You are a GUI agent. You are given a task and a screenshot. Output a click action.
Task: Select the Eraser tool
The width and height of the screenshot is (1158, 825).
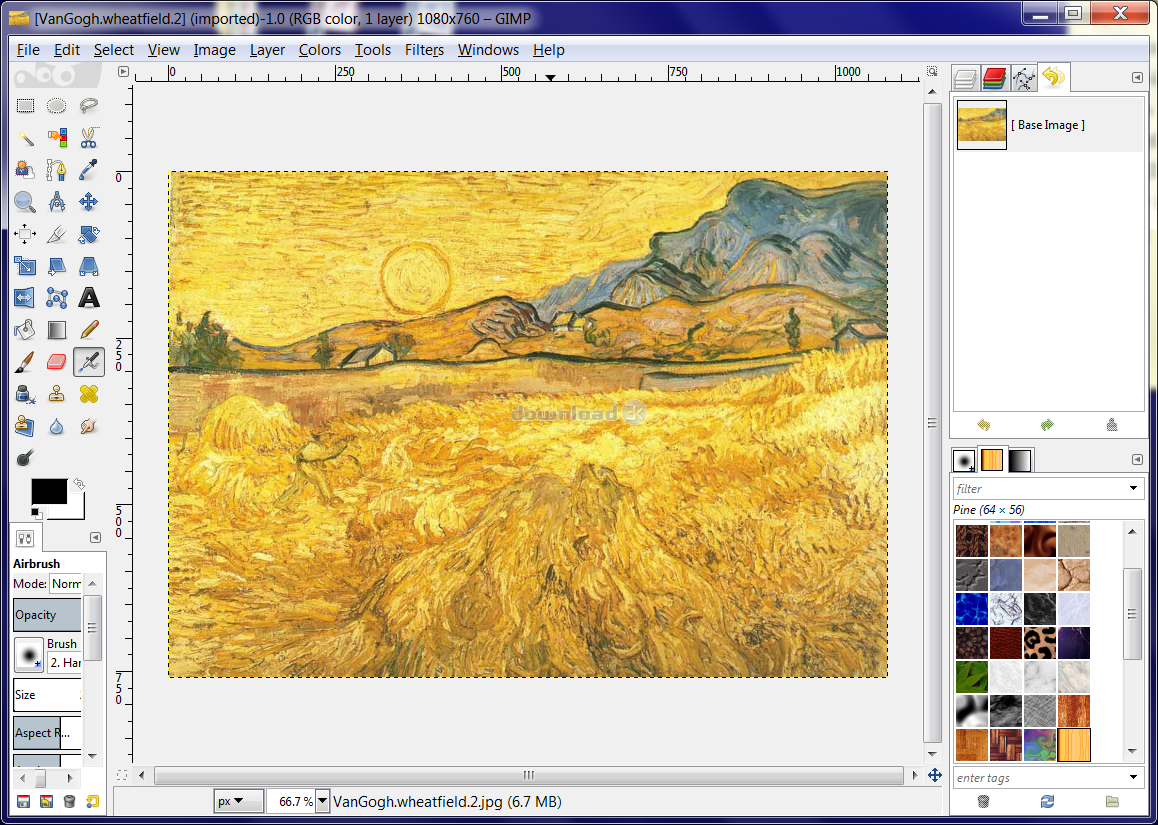56,361
